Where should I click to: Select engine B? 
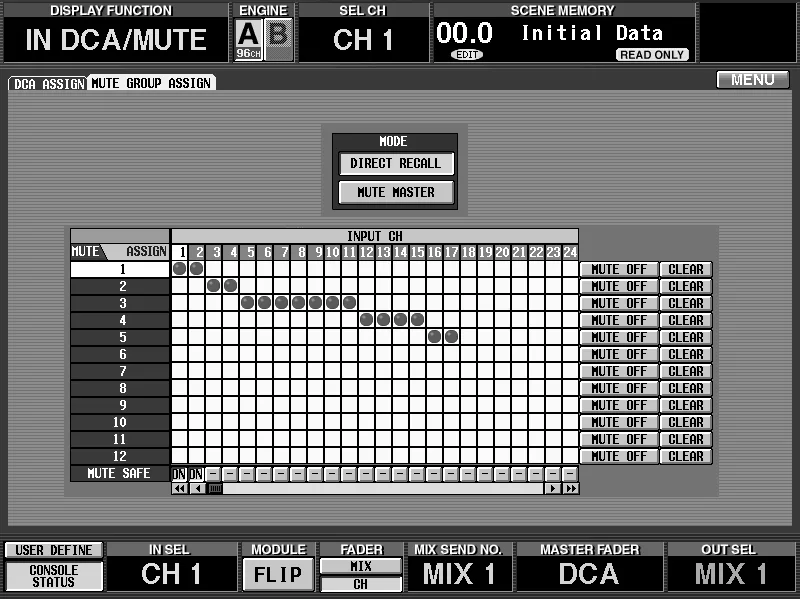pos(279,40)
